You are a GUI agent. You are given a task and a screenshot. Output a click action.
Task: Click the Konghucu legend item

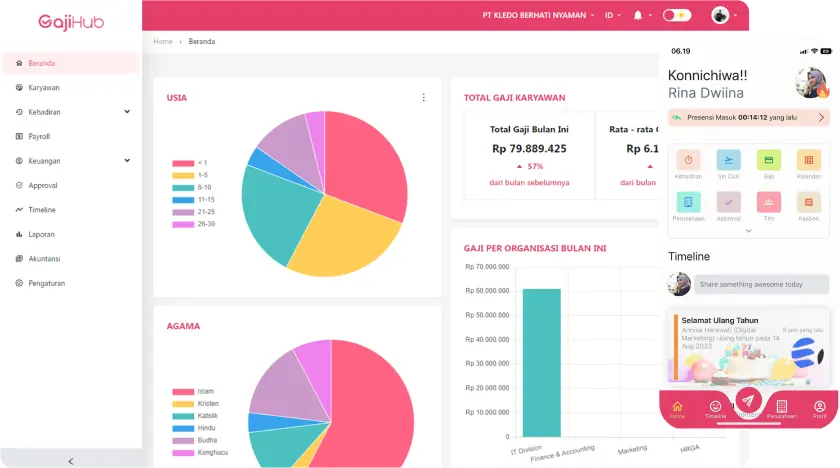point(200,452)
